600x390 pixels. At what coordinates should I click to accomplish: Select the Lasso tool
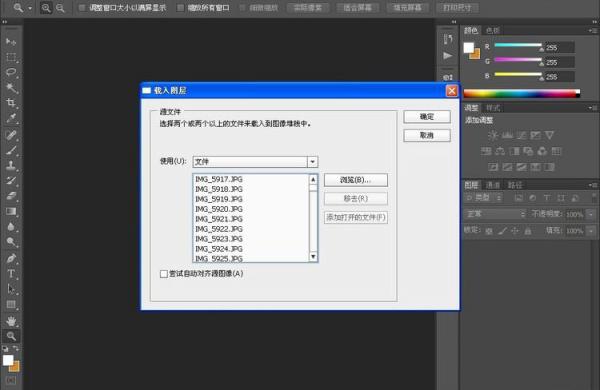pos(11,72)
